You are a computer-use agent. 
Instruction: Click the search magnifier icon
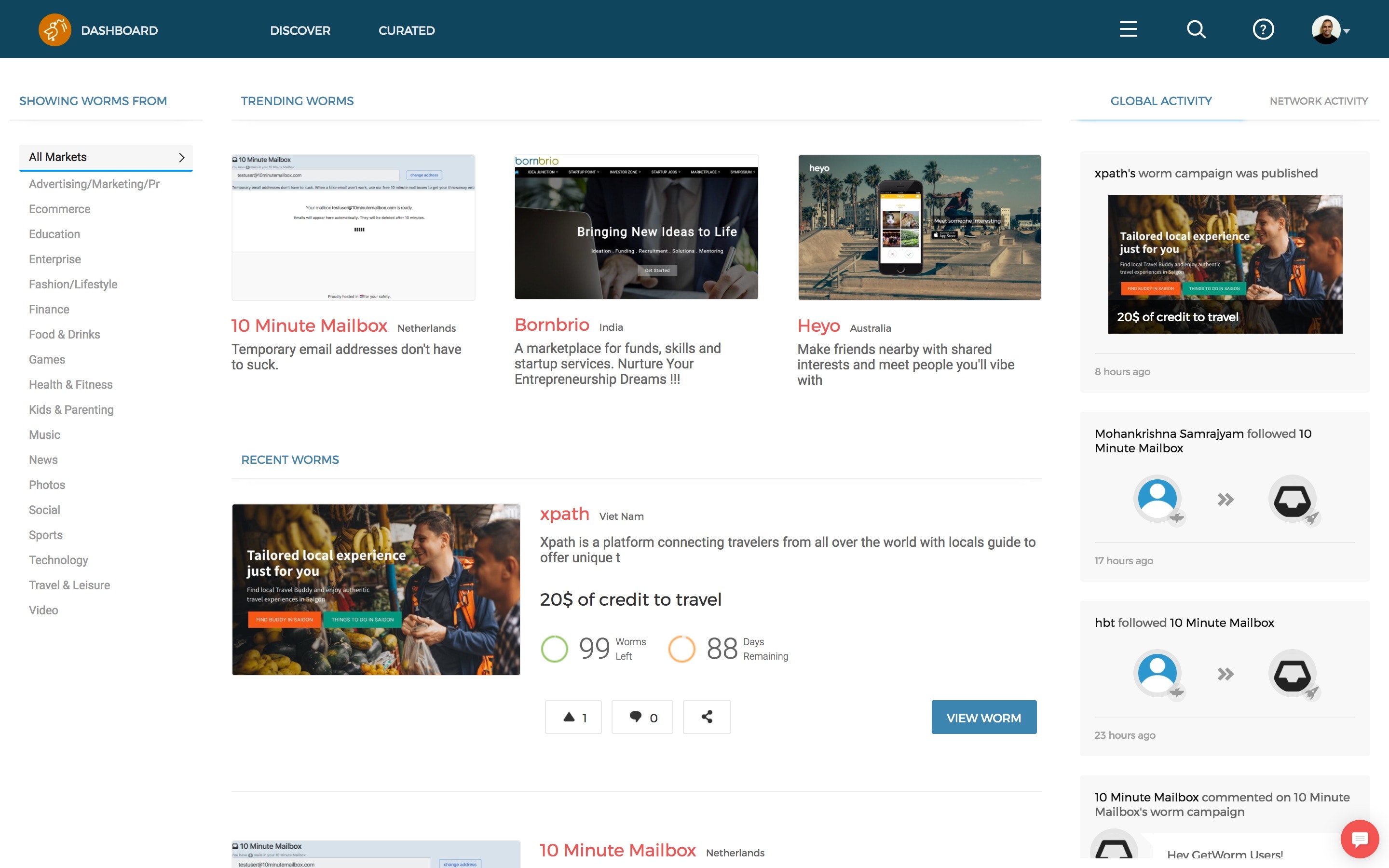pos(1196,29)
